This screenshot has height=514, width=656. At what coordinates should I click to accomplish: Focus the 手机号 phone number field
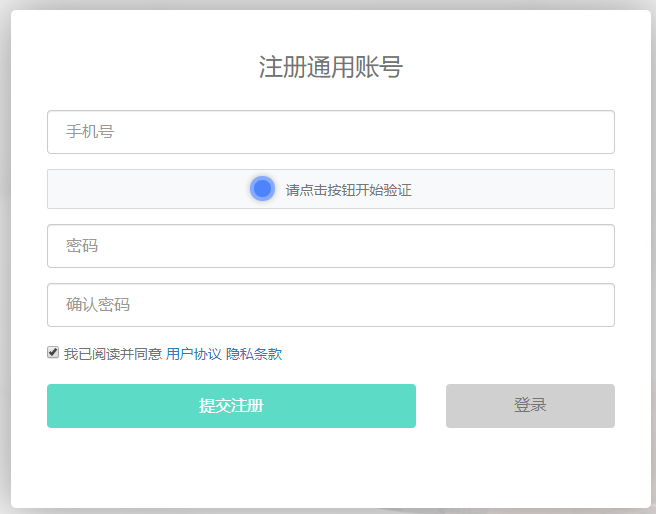[x=330, y=132]
